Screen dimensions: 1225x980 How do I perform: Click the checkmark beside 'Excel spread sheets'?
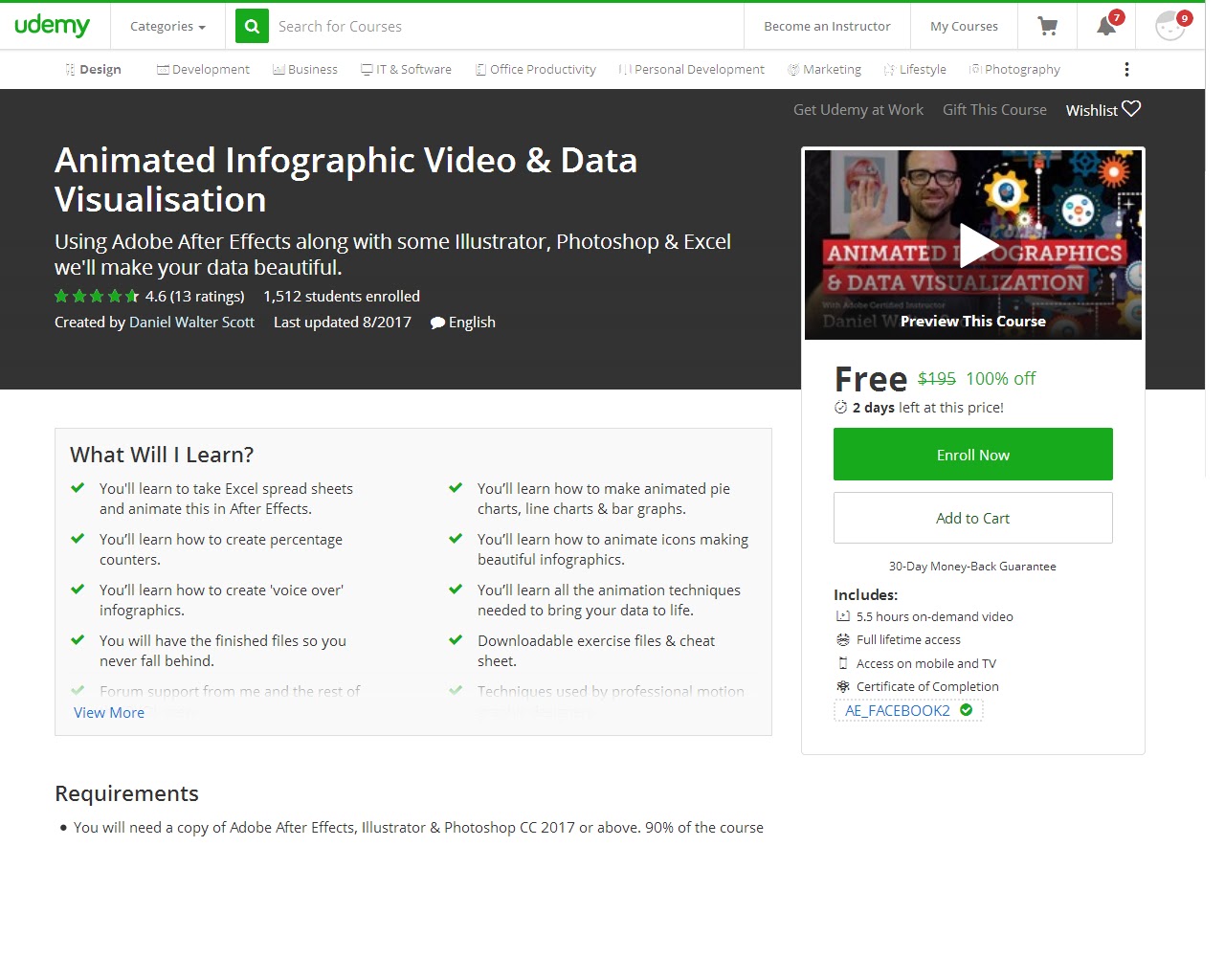[78, 488]
